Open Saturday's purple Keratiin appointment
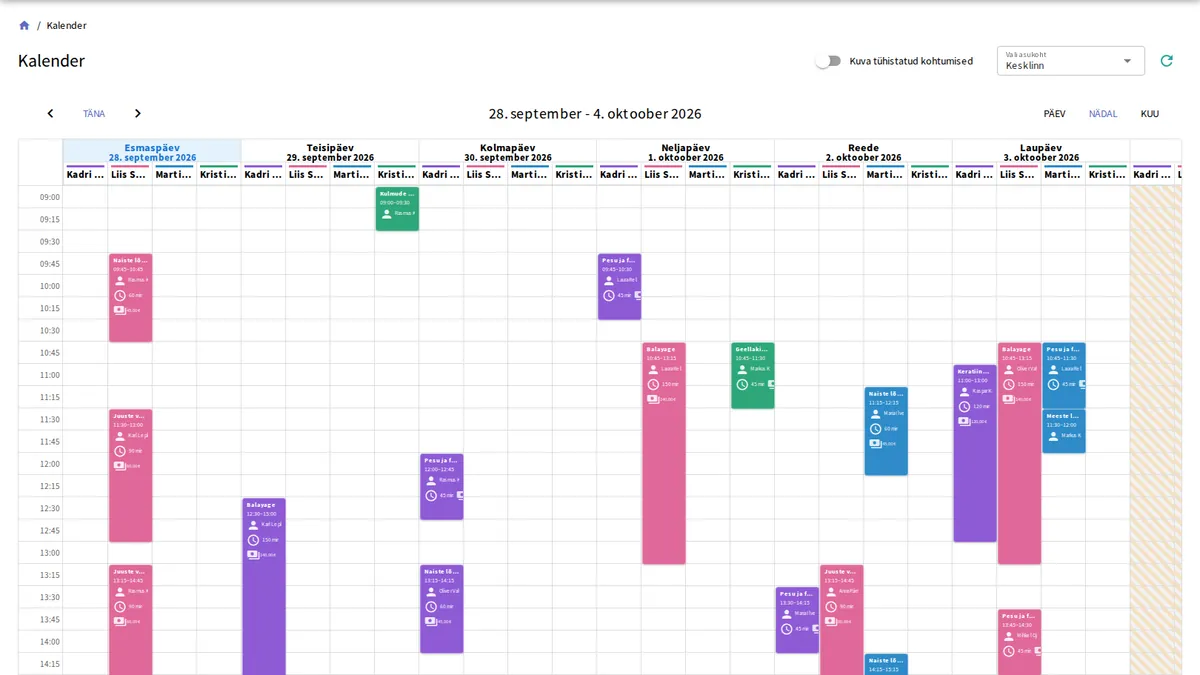The width and height of the screenshot is (1200, 675). pyautogui.click(x=975, y=453)
